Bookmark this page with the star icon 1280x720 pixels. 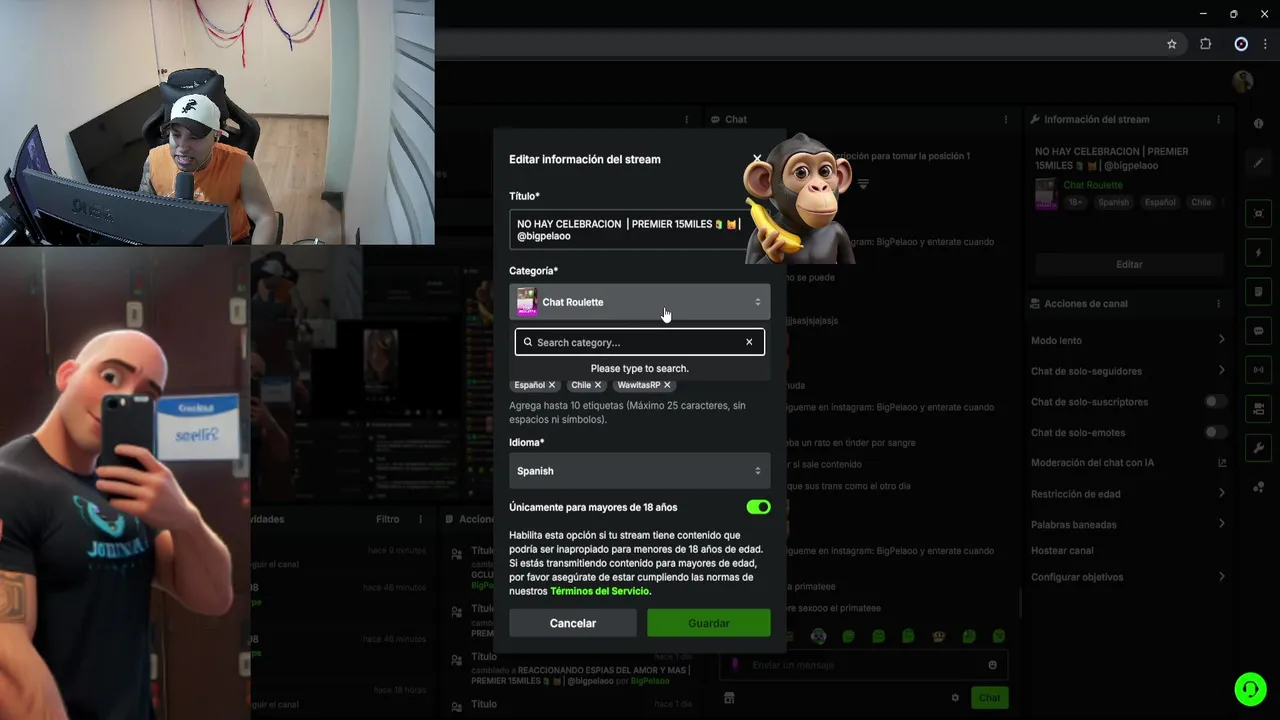pos(1172,44)
